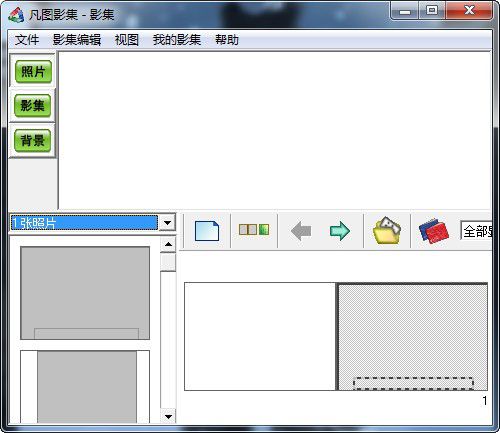This screenshot has height=433, width=500.
Task: Switch to the 影集 panel
Action: click(33, 106)
